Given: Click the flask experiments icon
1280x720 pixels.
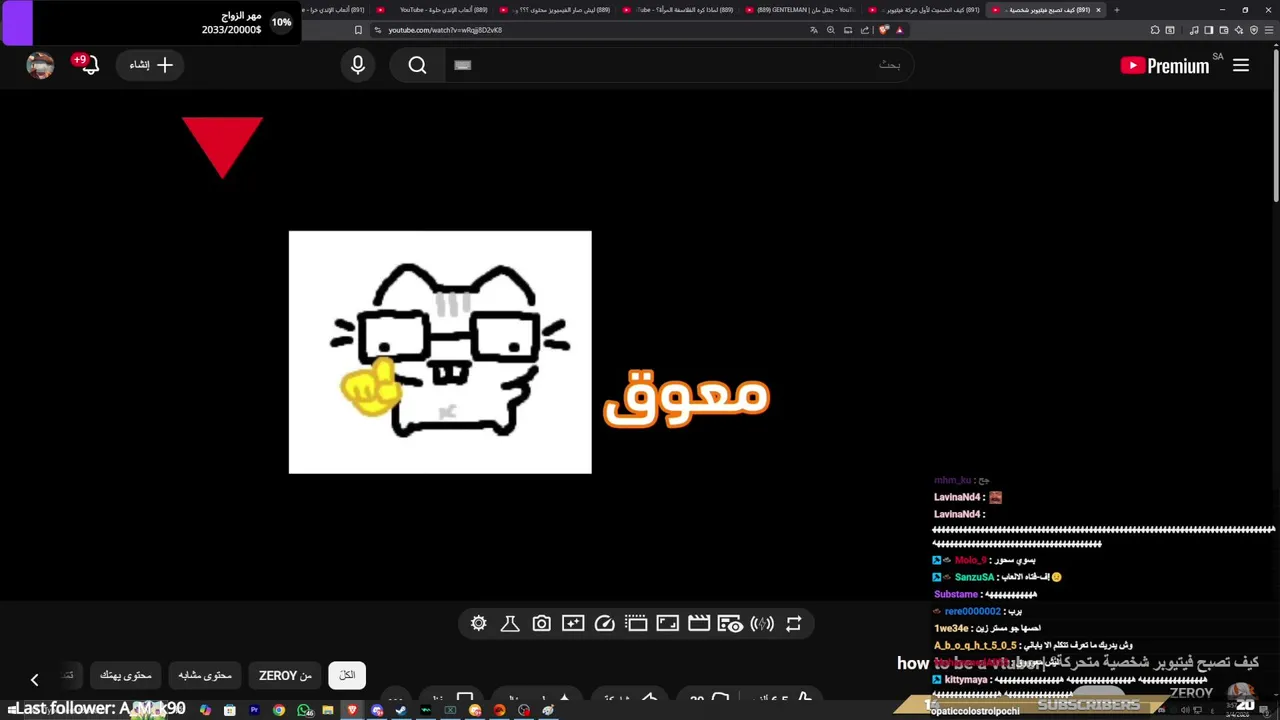Looking at the screenshot, I should pyautogui.click(x=510, y=624).
